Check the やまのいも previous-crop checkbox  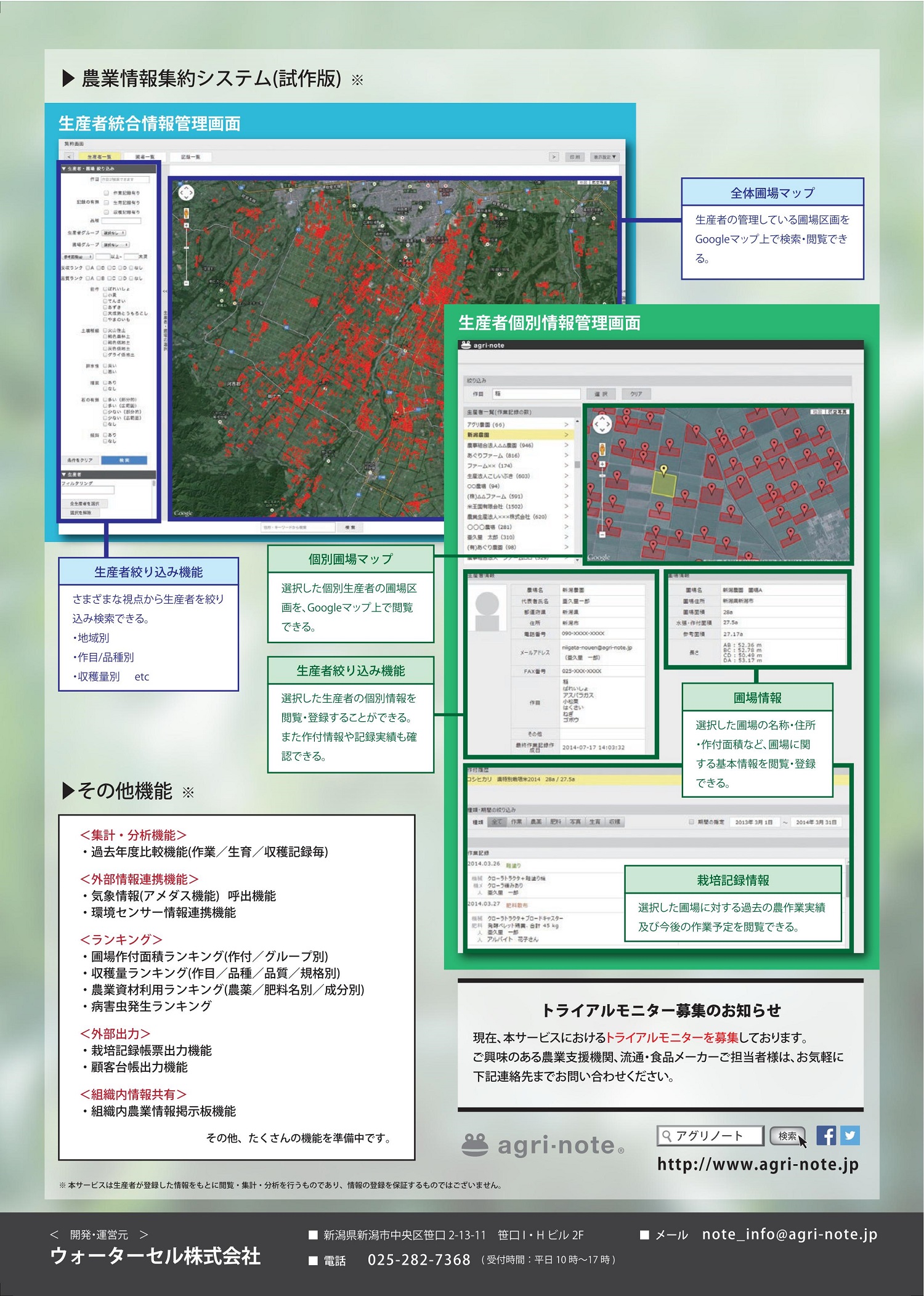(105, 320)
